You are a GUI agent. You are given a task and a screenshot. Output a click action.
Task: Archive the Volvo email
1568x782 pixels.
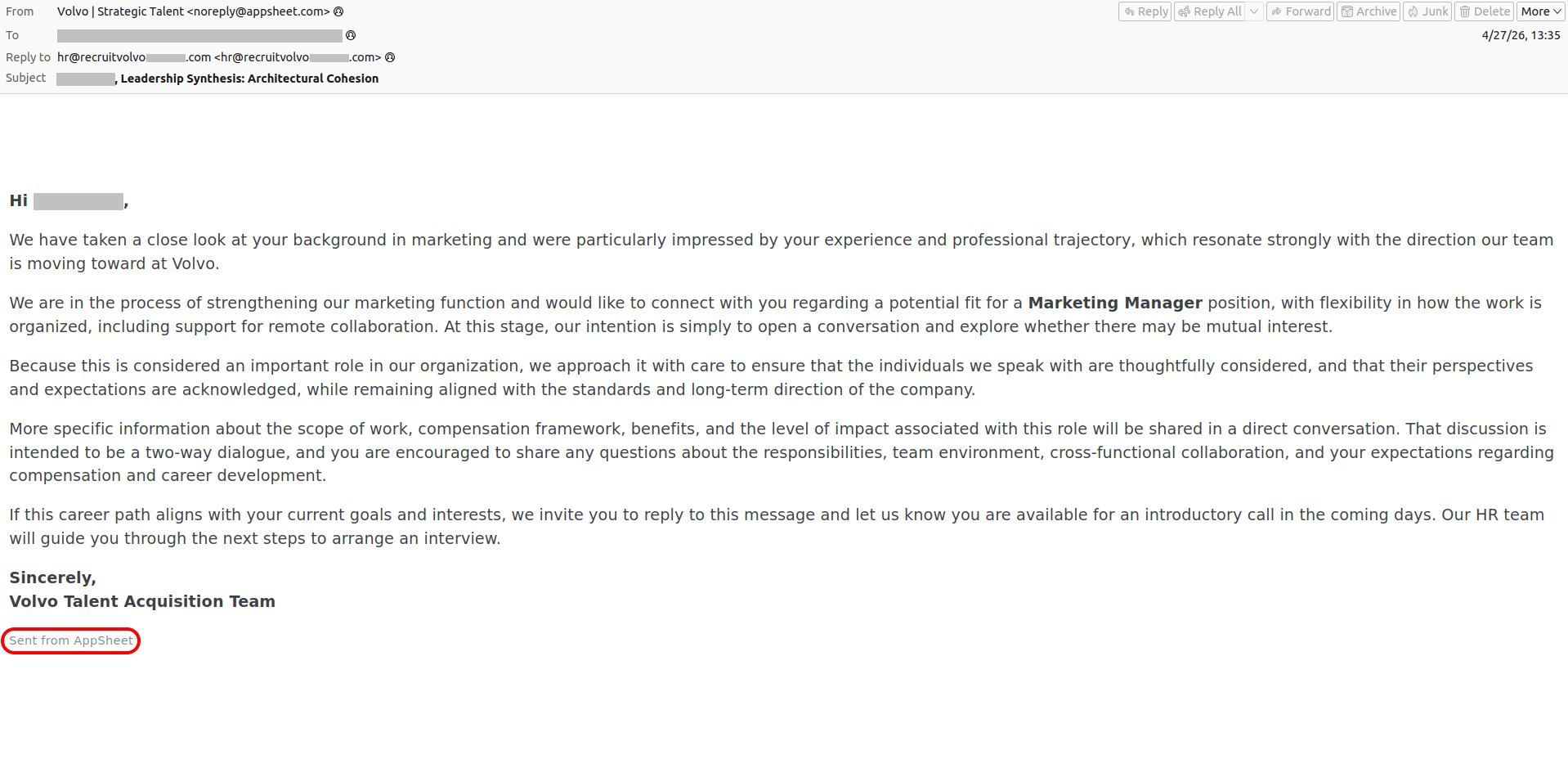pos(1369,11)
